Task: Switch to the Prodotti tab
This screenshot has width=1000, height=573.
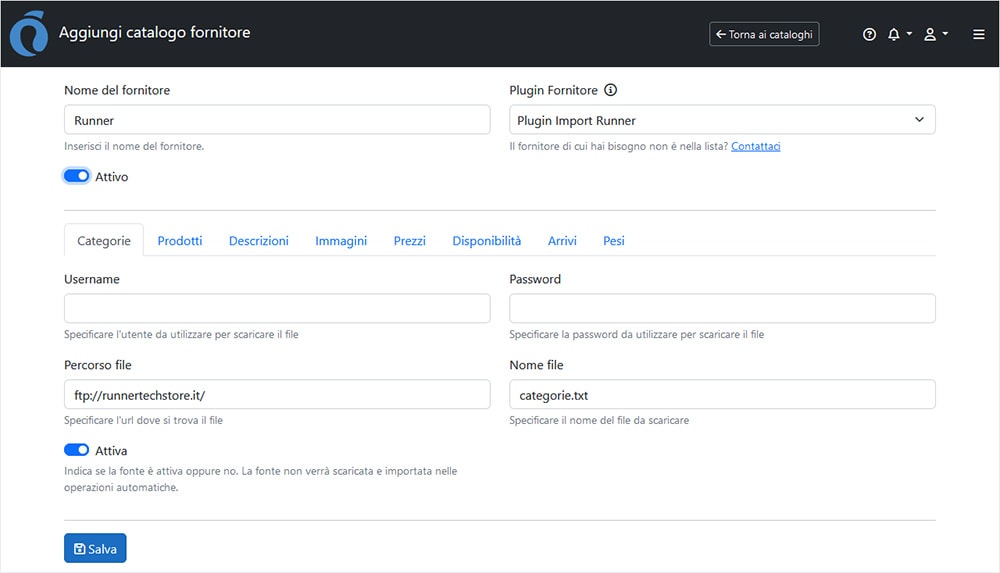Action: pyautogui.click(x=180, y=240)
